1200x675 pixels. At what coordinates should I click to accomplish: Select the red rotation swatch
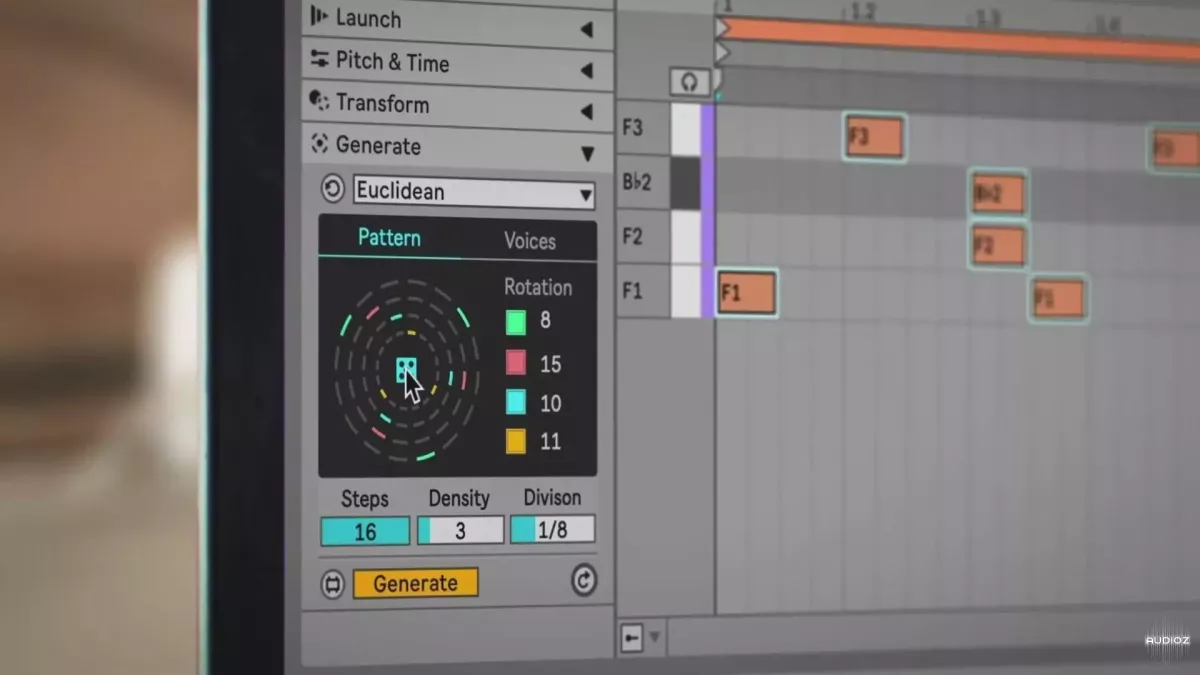point(515,363)
